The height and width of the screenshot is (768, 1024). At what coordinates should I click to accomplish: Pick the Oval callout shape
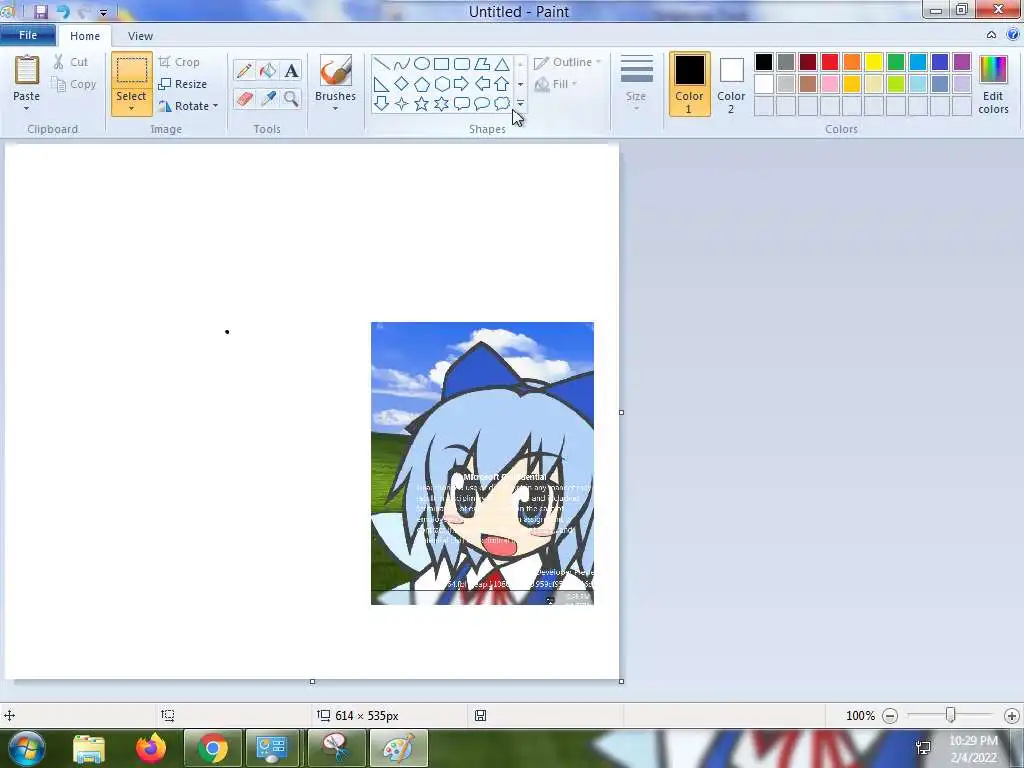pos(482,103)
